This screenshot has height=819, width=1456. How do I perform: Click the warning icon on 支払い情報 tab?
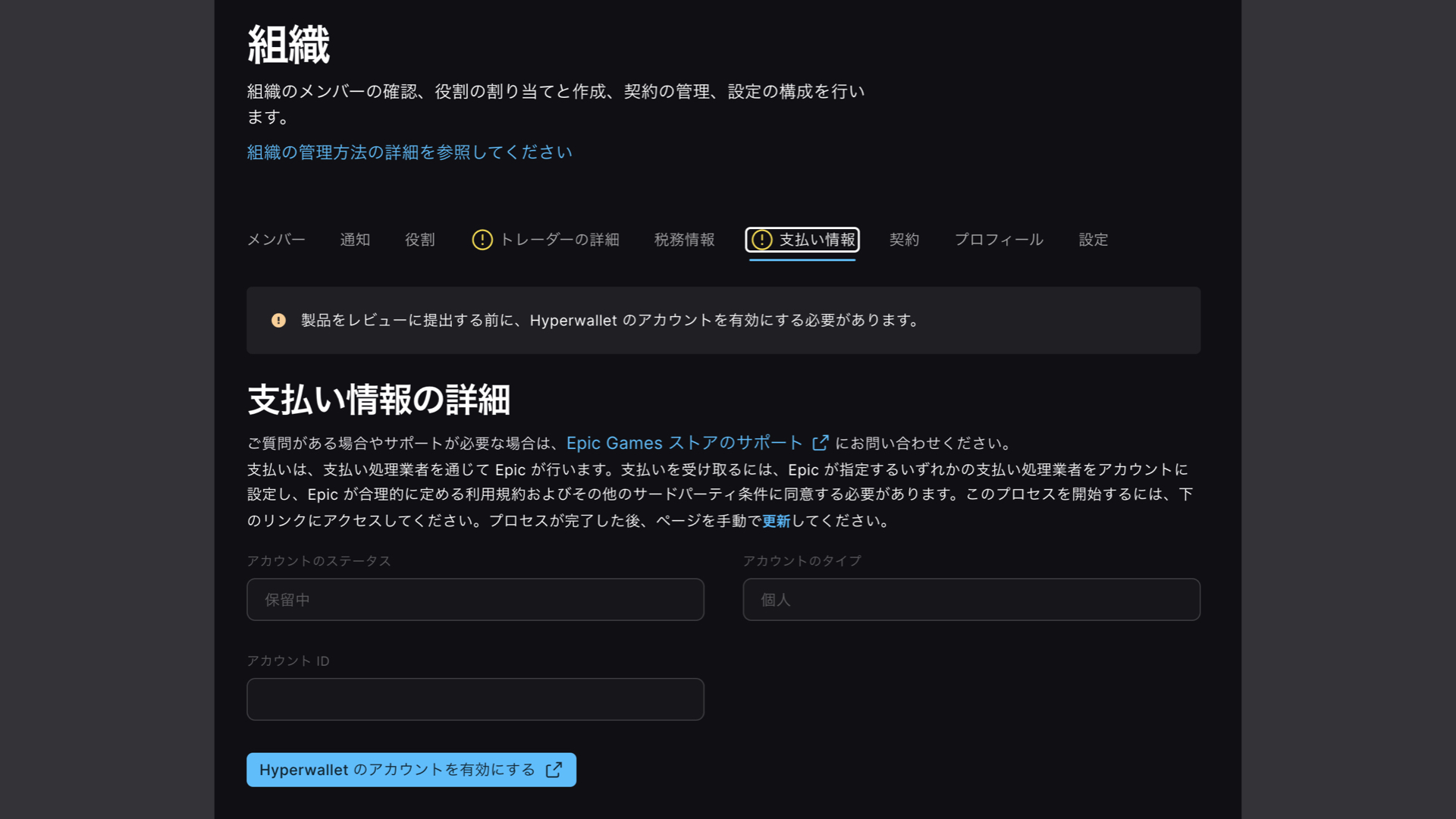click(761, 240)
